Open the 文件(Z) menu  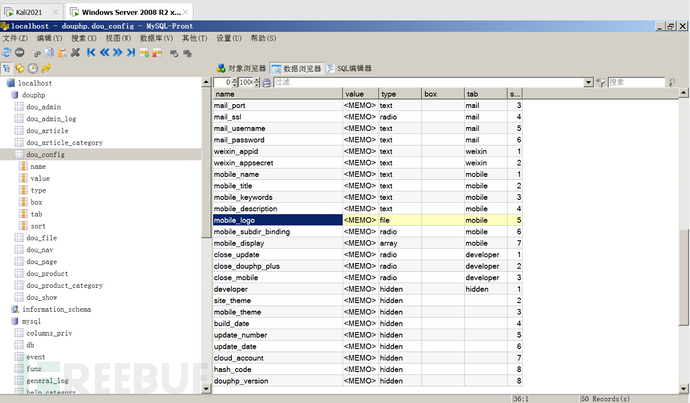pos(15,38)
